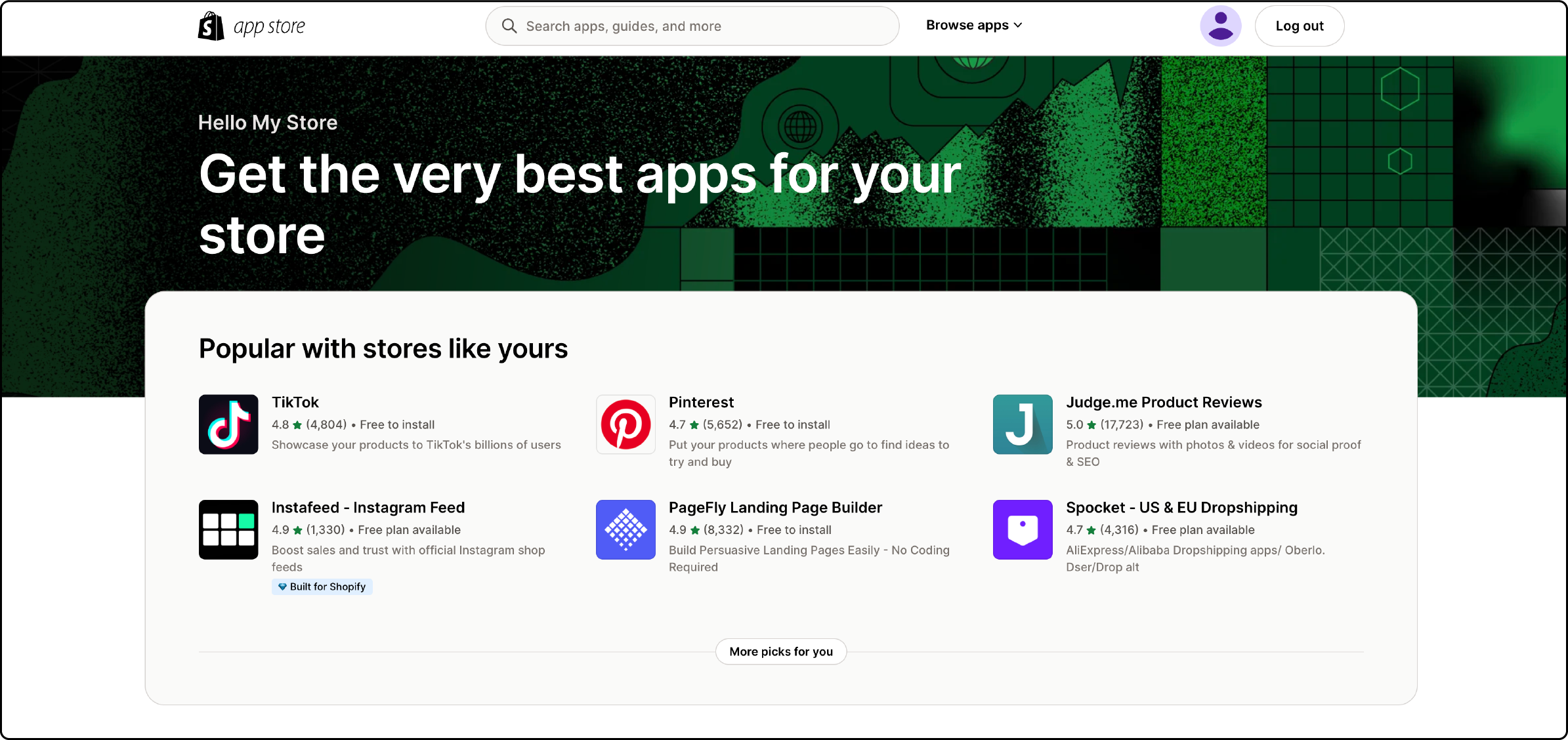Click 'Build Persuasive Landing Pages Easily' description
The height and width of the screenshot is (740, 1568).
coord(809,558)
